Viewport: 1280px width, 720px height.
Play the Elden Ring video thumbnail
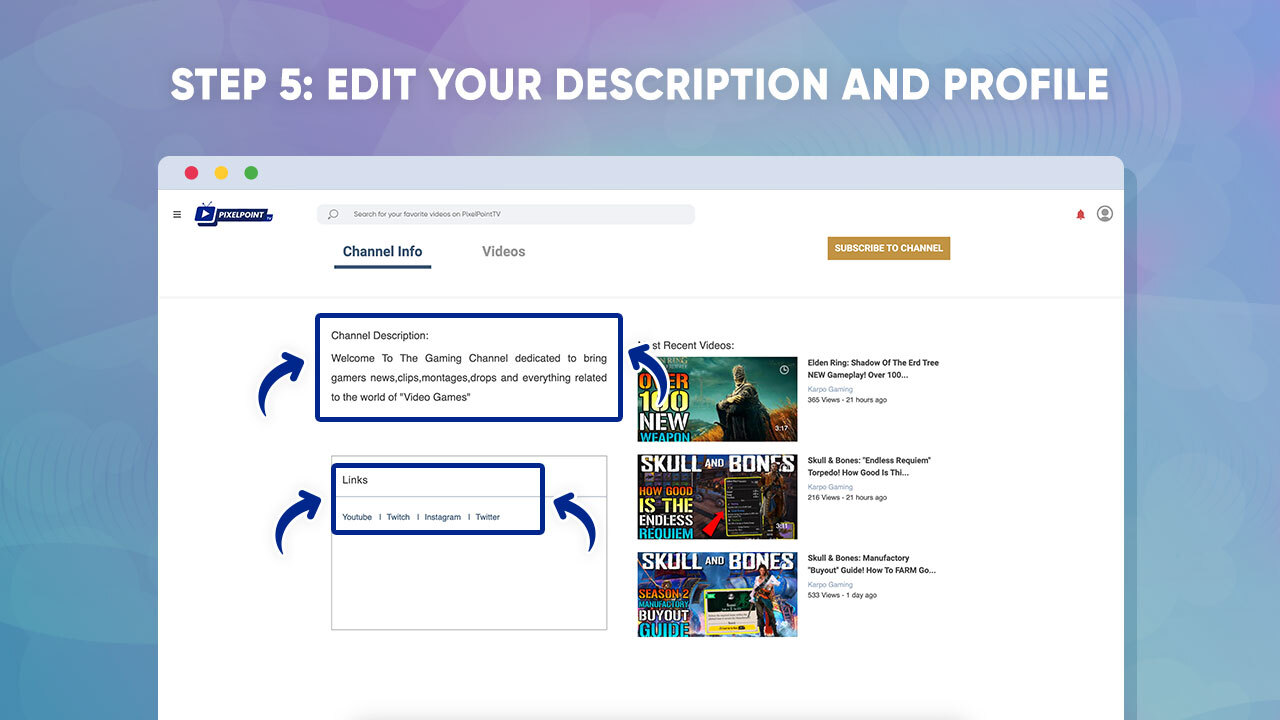pyautogui.click(x=717, y=399)
